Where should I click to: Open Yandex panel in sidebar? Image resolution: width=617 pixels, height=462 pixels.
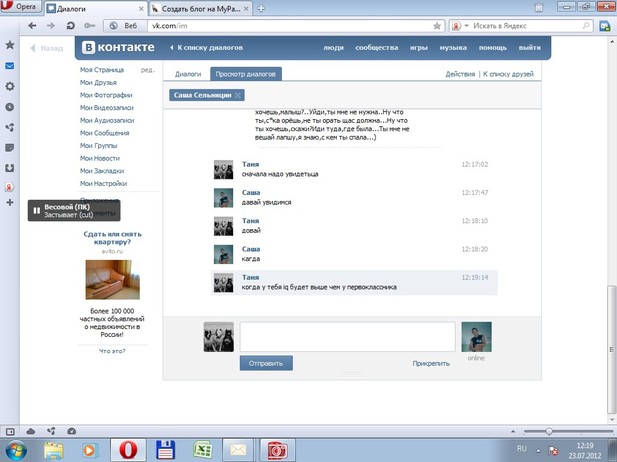[10, 187]
